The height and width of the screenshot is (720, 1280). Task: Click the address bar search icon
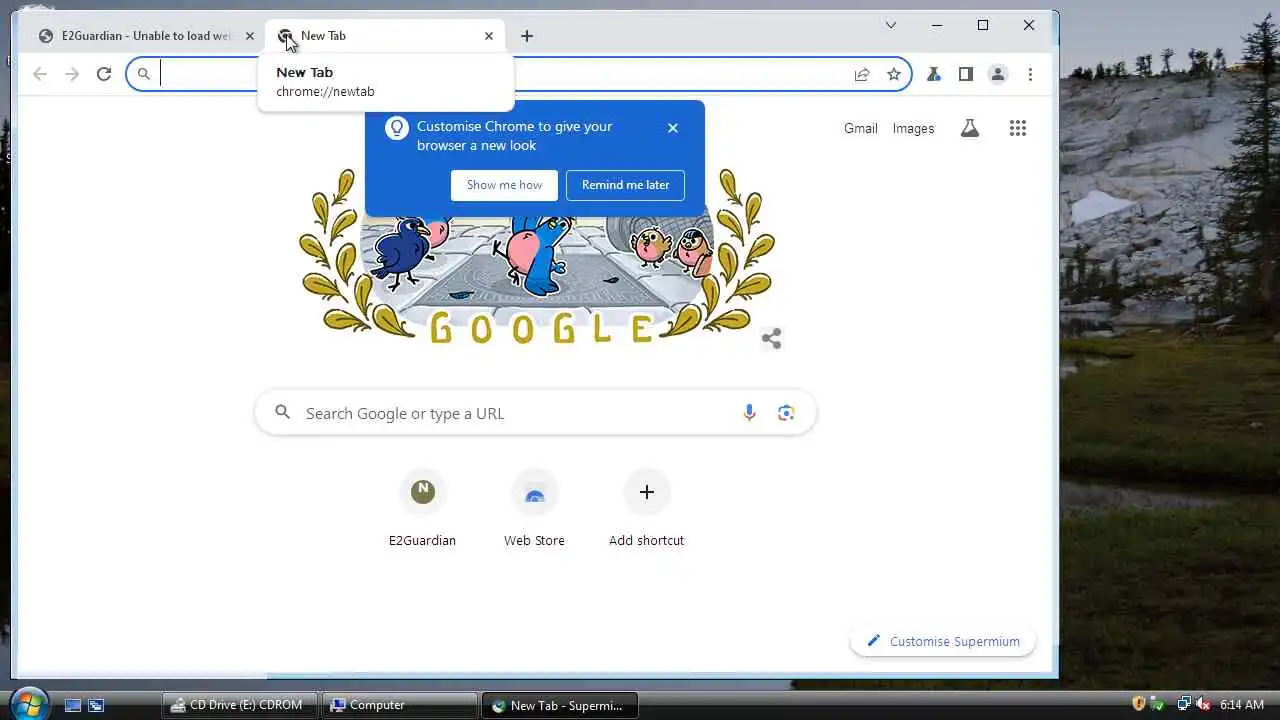coord(144,74)
